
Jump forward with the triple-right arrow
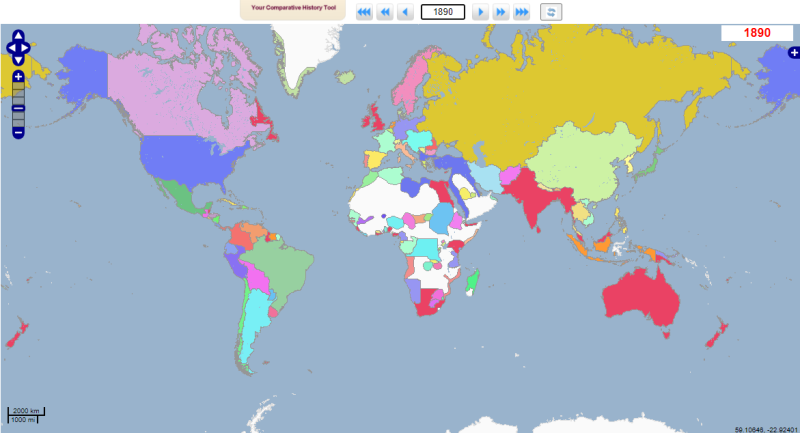(521, 12)
